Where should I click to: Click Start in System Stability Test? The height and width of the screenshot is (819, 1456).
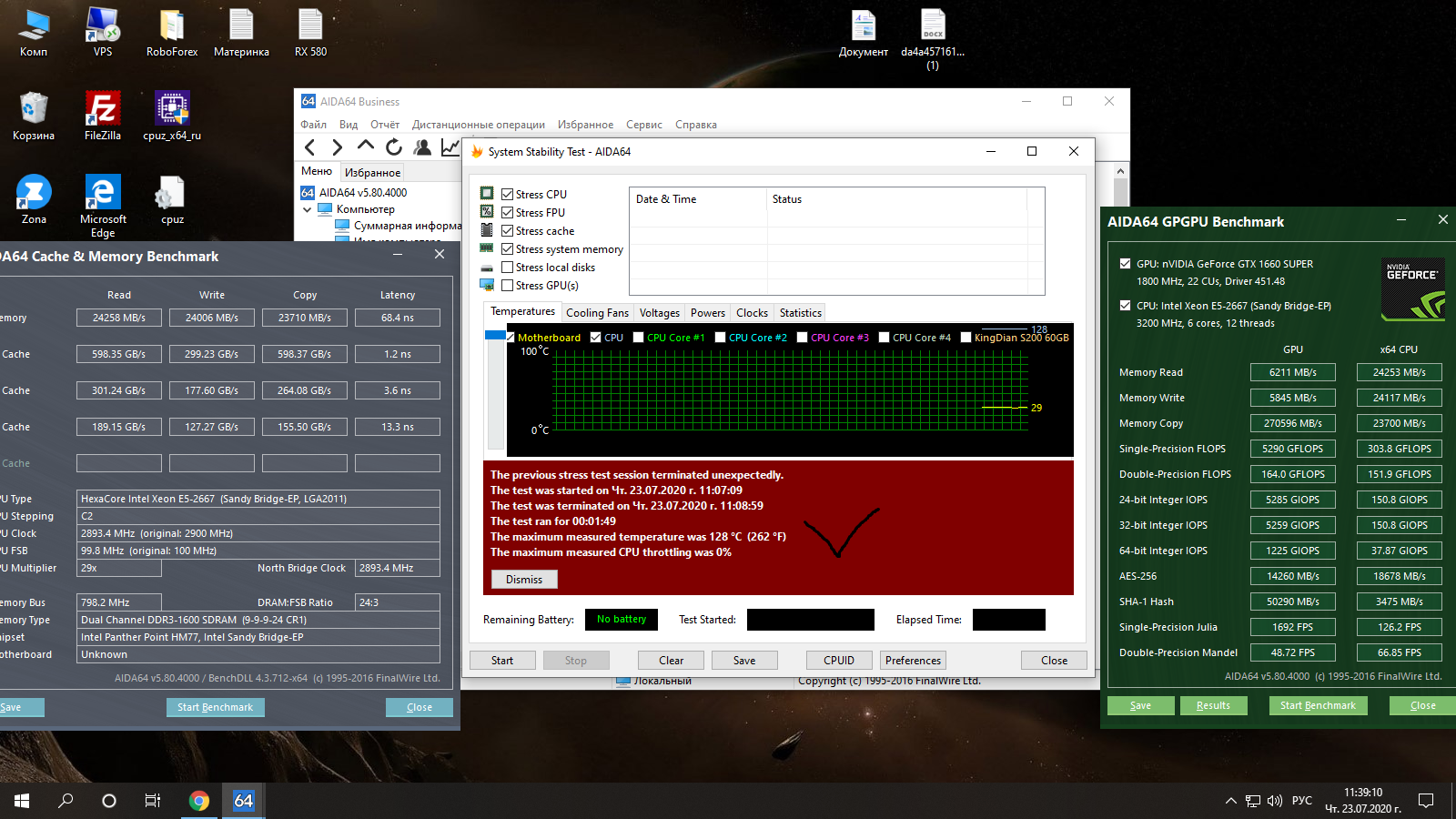[x=502, y=661]
